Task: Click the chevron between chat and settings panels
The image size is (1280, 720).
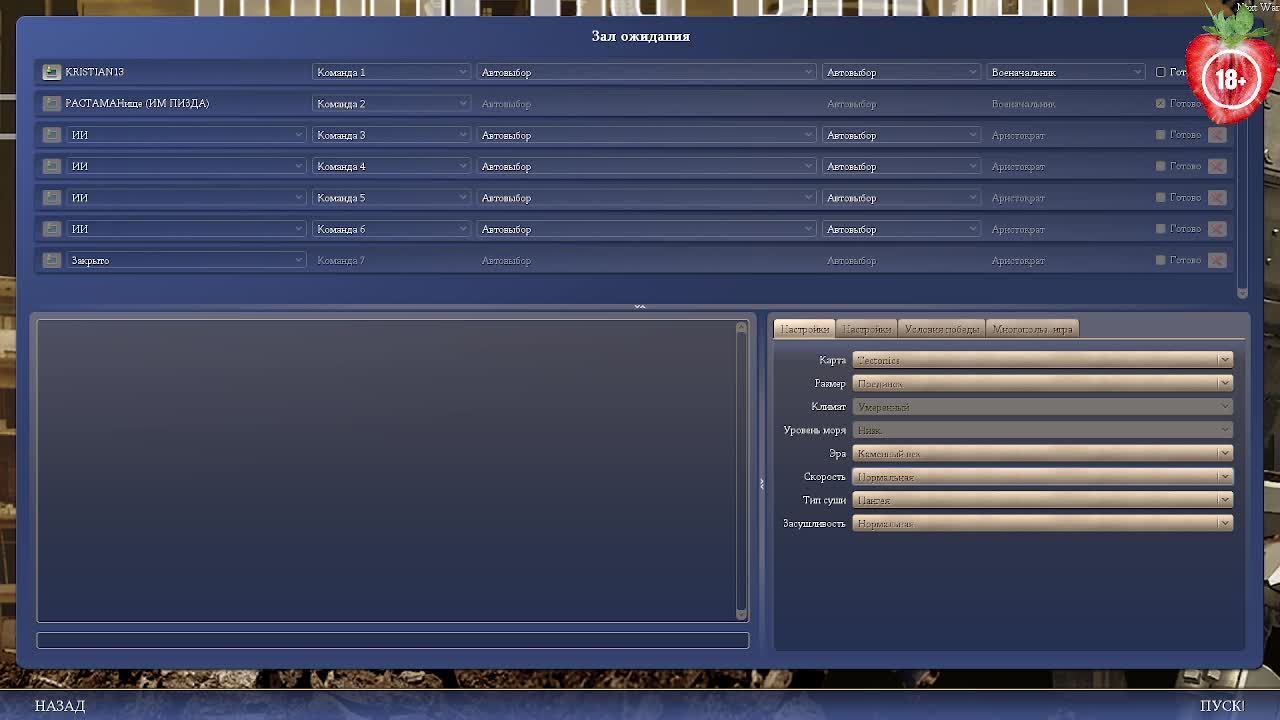Action: pyautogui.click(x=761, y=484)
